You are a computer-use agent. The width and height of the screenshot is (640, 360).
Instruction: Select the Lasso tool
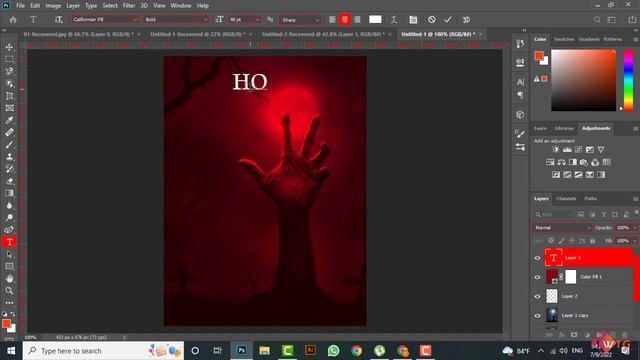[9, 71]
